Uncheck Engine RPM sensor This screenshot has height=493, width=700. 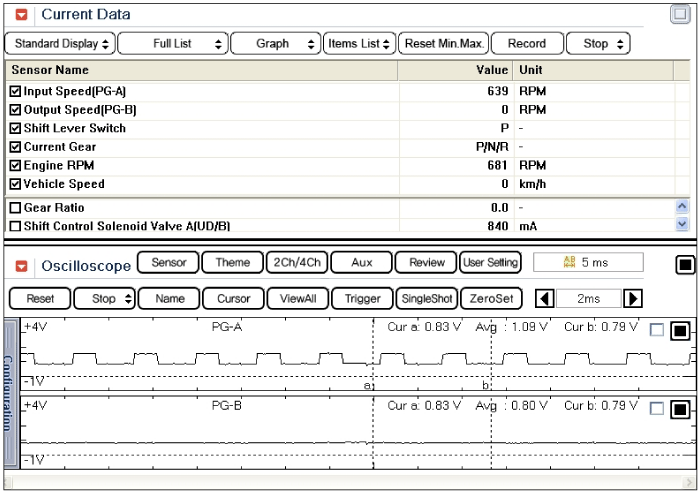click(15, 166)
